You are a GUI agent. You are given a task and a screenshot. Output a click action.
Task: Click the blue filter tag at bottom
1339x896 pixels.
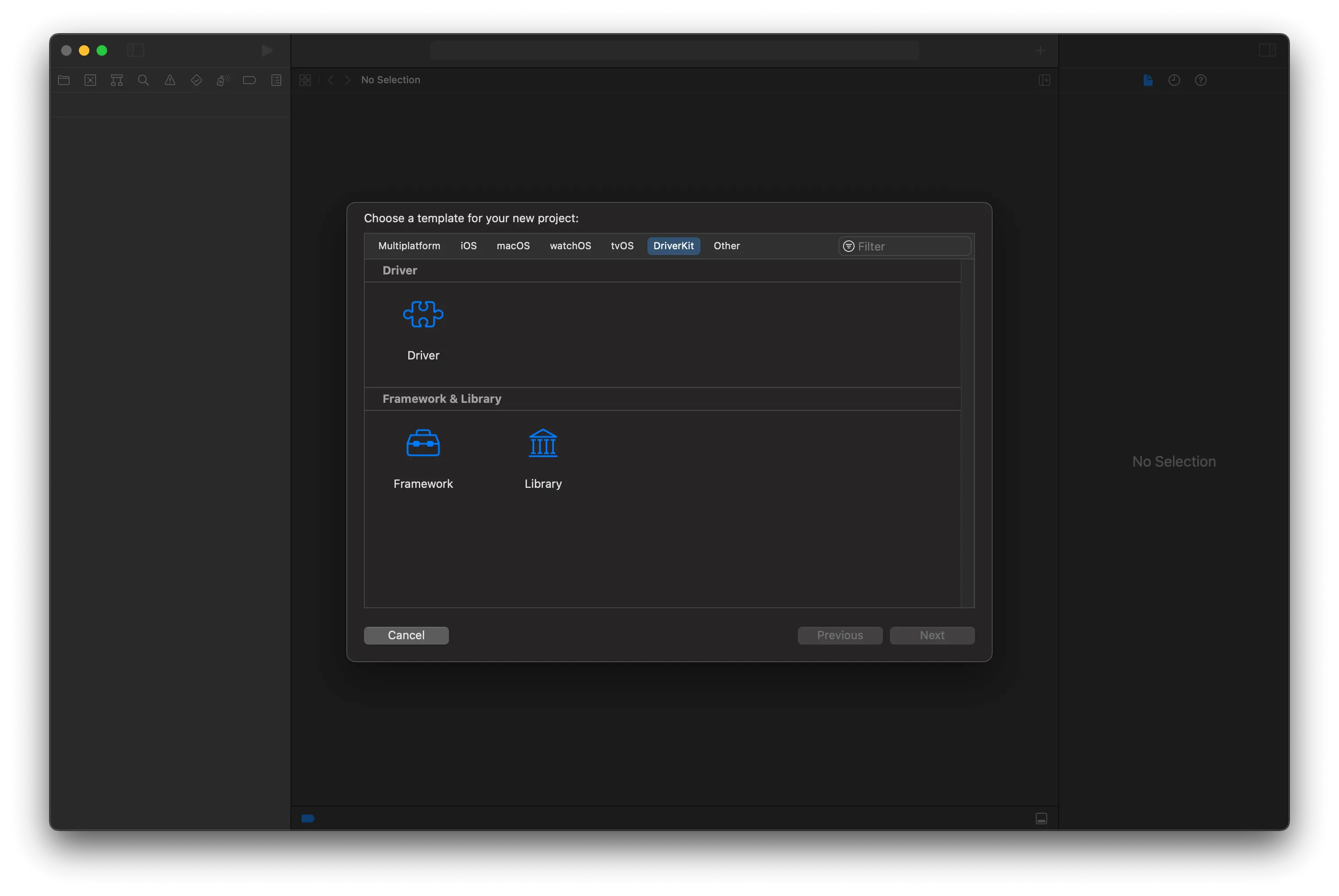click(308, 818)
